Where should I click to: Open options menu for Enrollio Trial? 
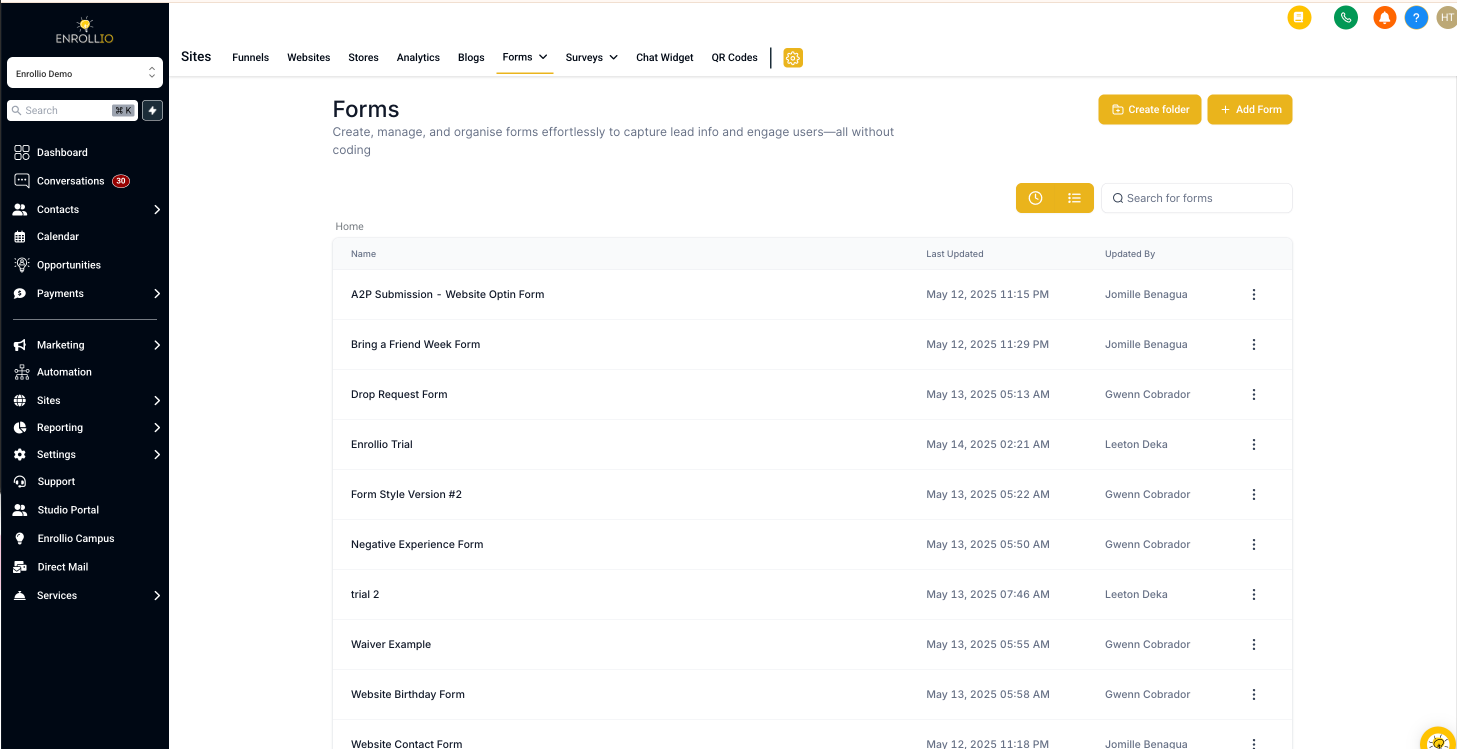(x=1254, y=444)
